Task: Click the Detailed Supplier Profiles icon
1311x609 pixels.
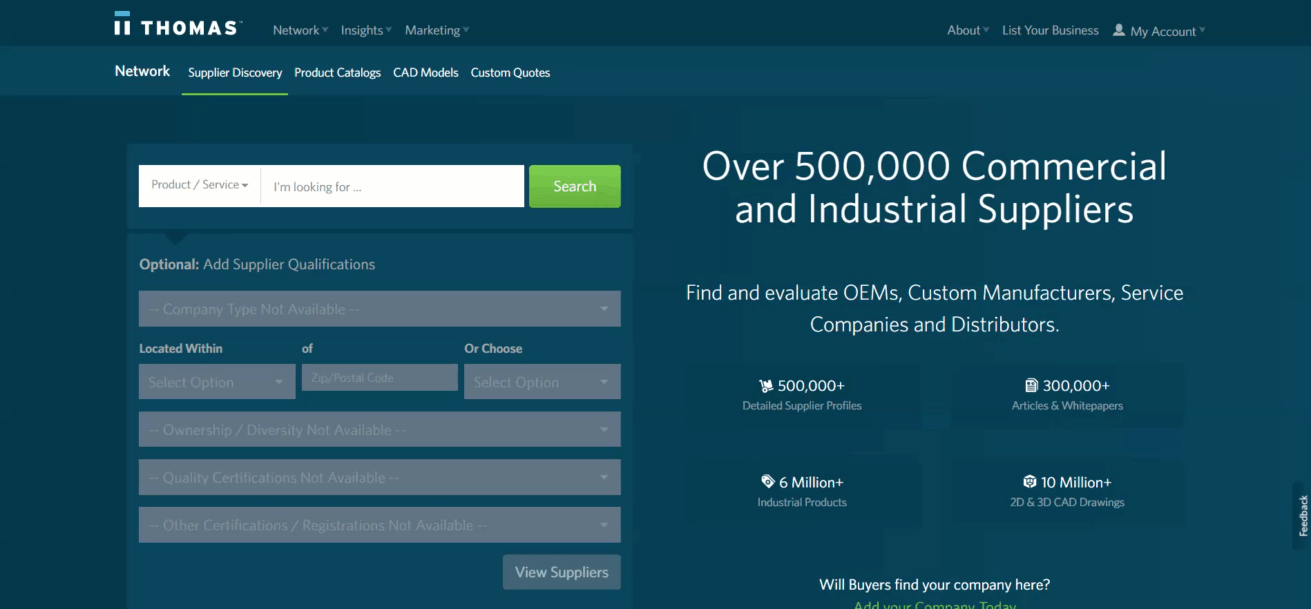Action: pos(766,386)
